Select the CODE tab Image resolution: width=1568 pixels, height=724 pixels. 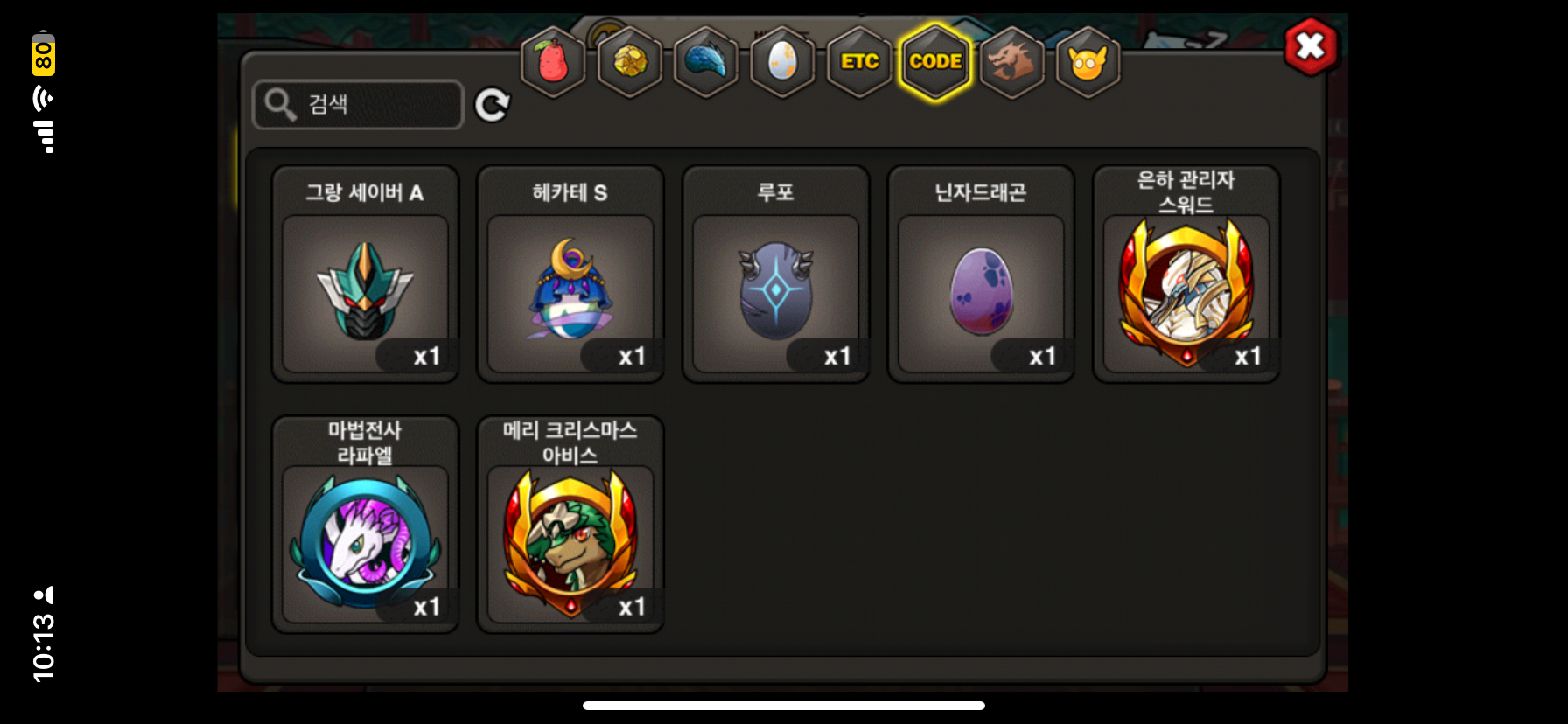pos(935,62)
